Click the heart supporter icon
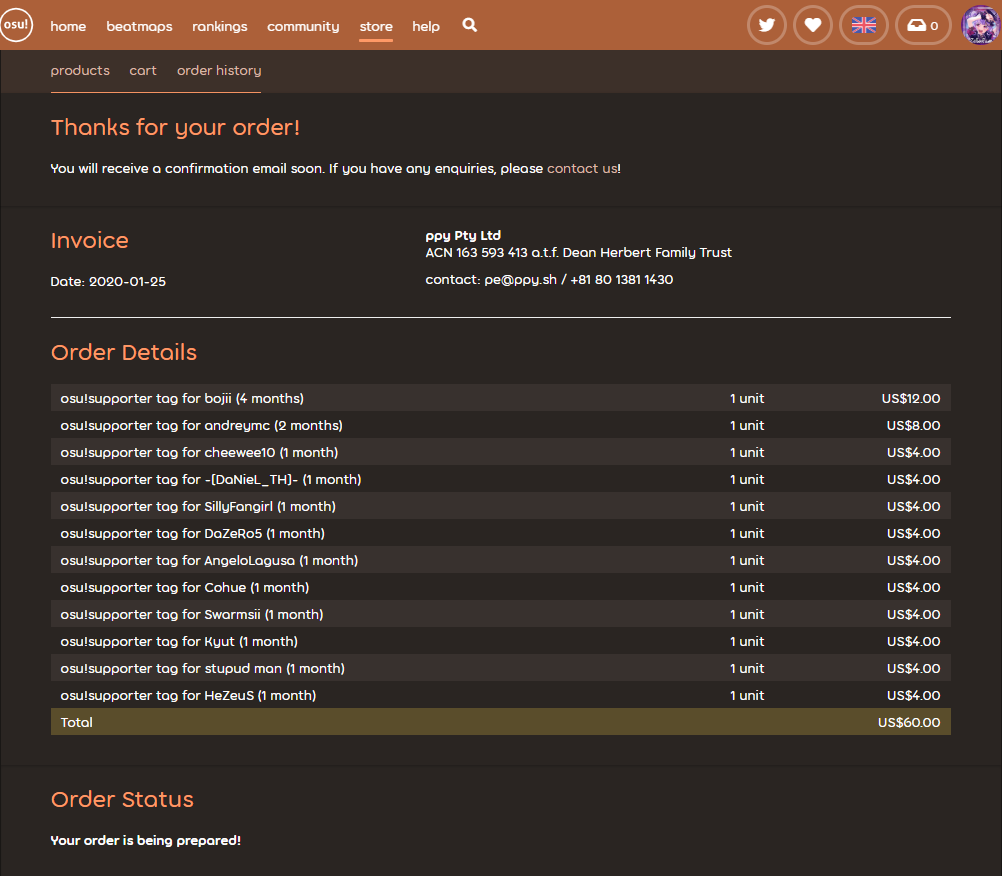 coord(813,25)
